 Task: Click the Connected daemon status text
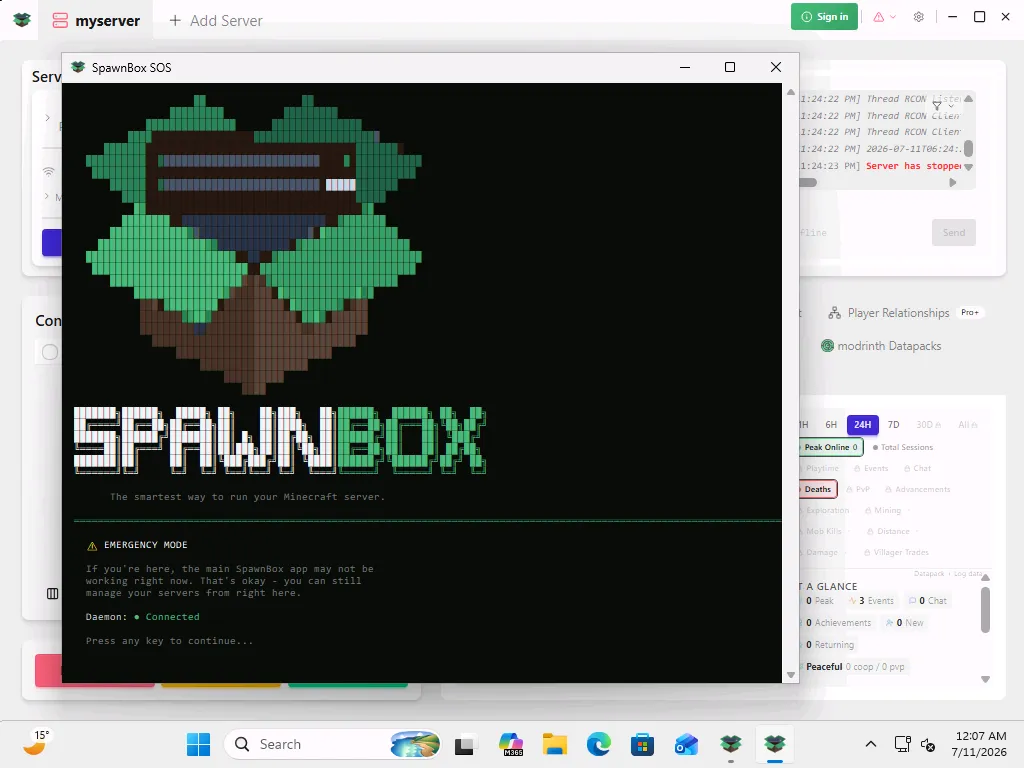pyautogui.click(x=172, y=617)
